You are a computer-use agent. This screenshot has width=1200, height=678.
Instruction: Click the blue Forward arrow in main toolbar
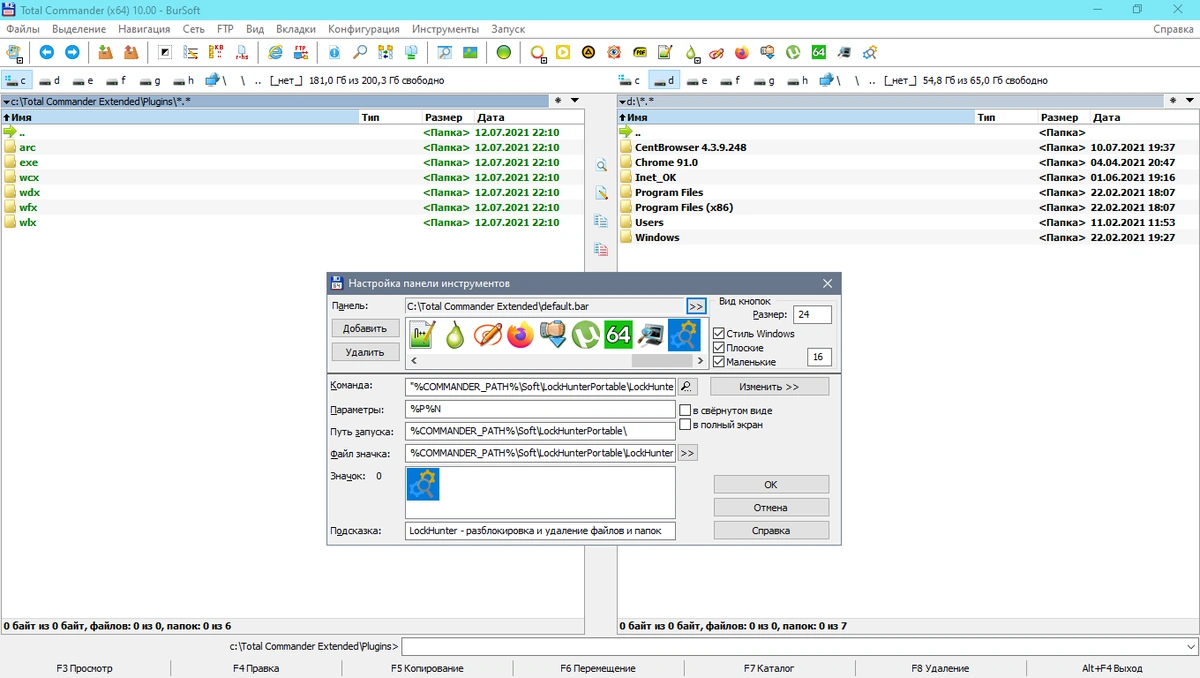[x=72, y=52]
